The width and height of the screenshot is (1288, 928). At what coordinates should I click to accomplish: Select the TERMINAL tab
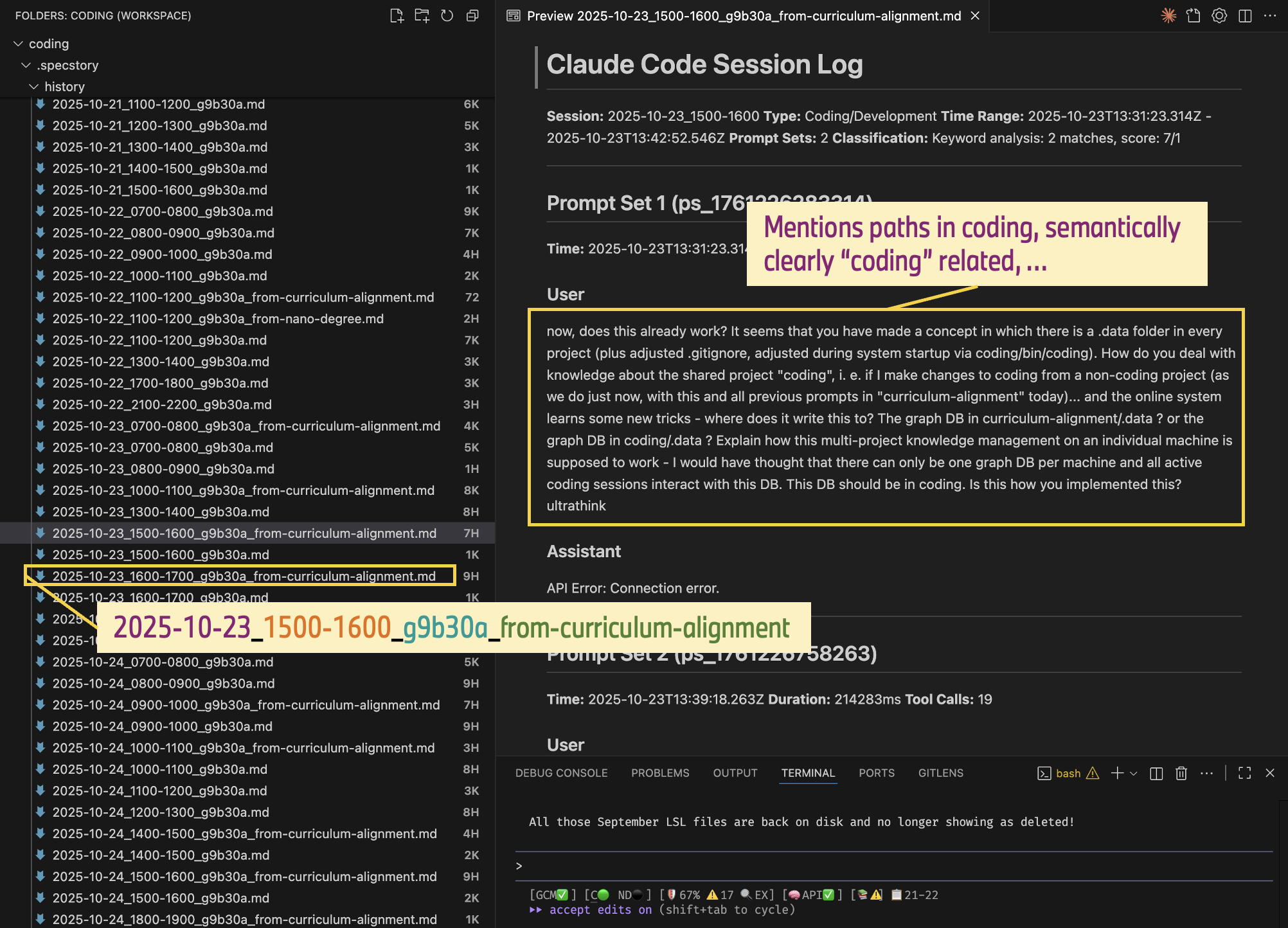(808, 773)
